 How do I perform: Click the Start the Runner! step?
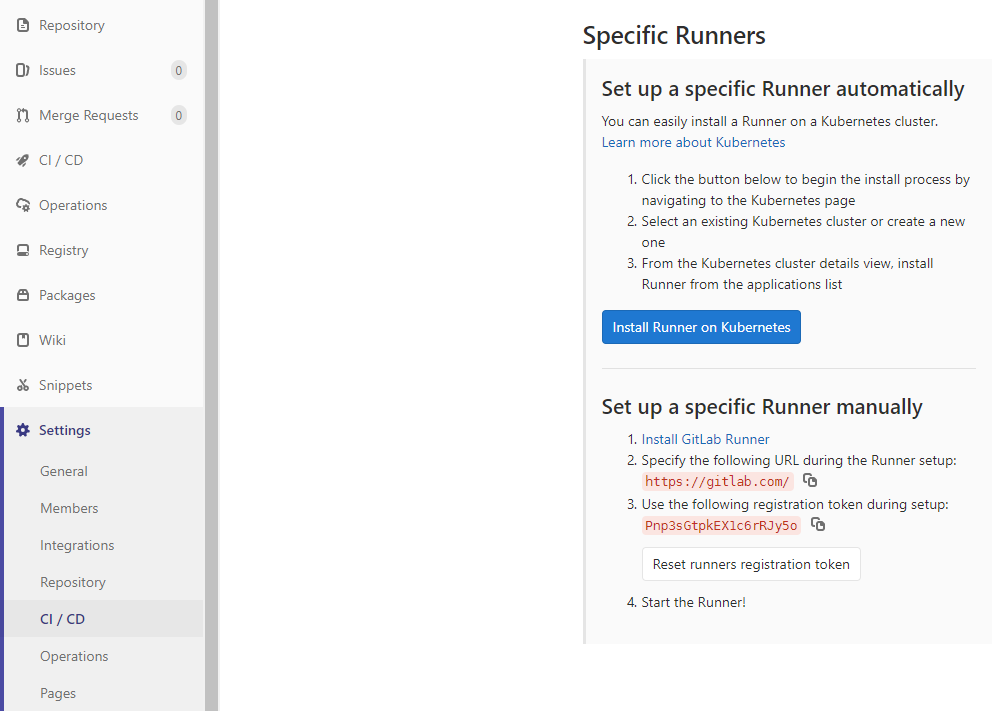click(693, 602)
